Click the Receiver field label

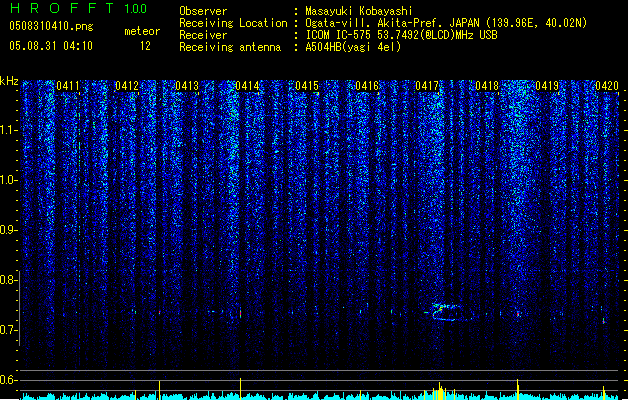(203, 35)
